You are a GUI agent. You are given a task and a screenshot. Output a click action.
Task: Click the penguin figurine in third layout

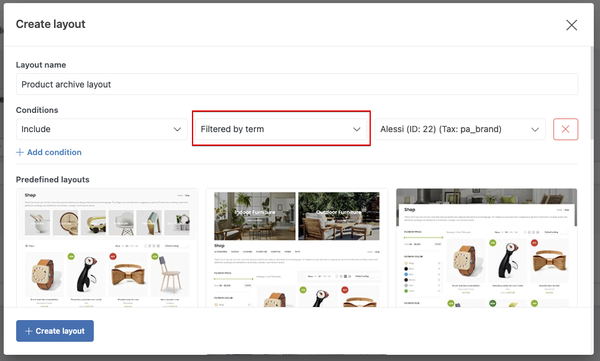pos(507,261)
